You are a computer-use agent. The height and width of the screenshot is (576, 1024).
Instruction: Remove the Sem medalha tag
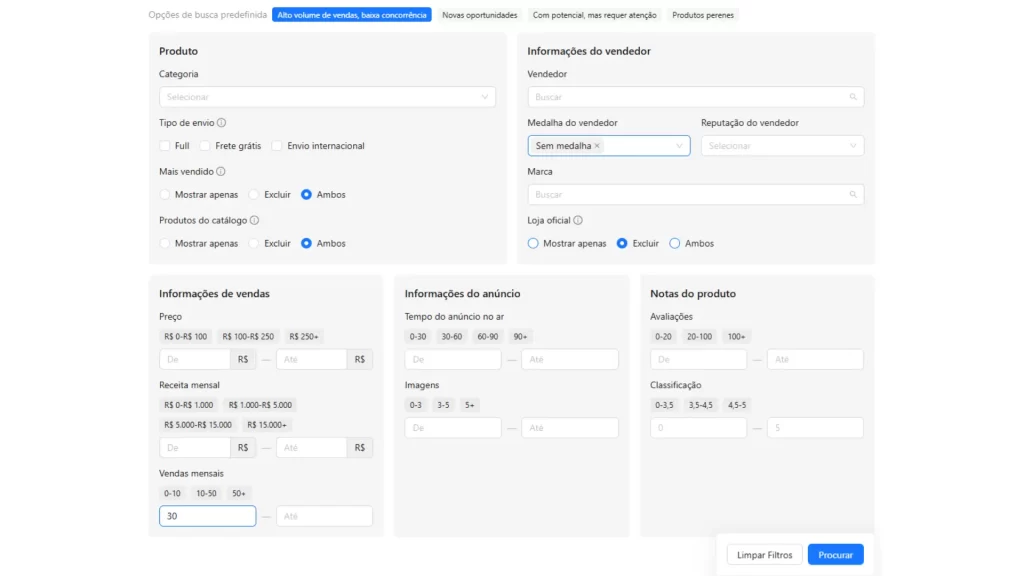pos(597,146)
